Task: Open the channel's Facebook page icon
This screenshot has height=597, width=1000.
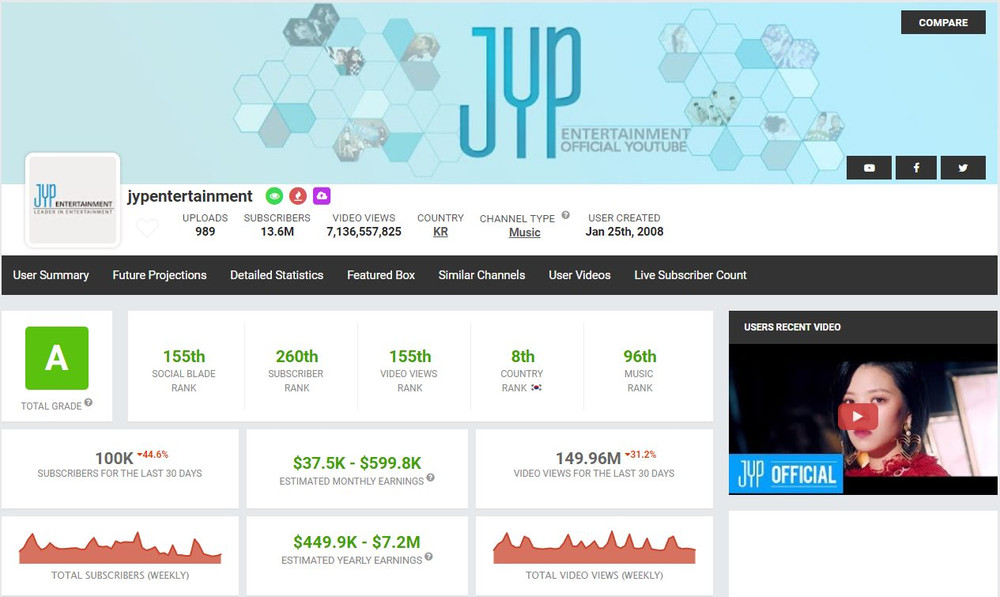Action: click(x=916, y=168)
